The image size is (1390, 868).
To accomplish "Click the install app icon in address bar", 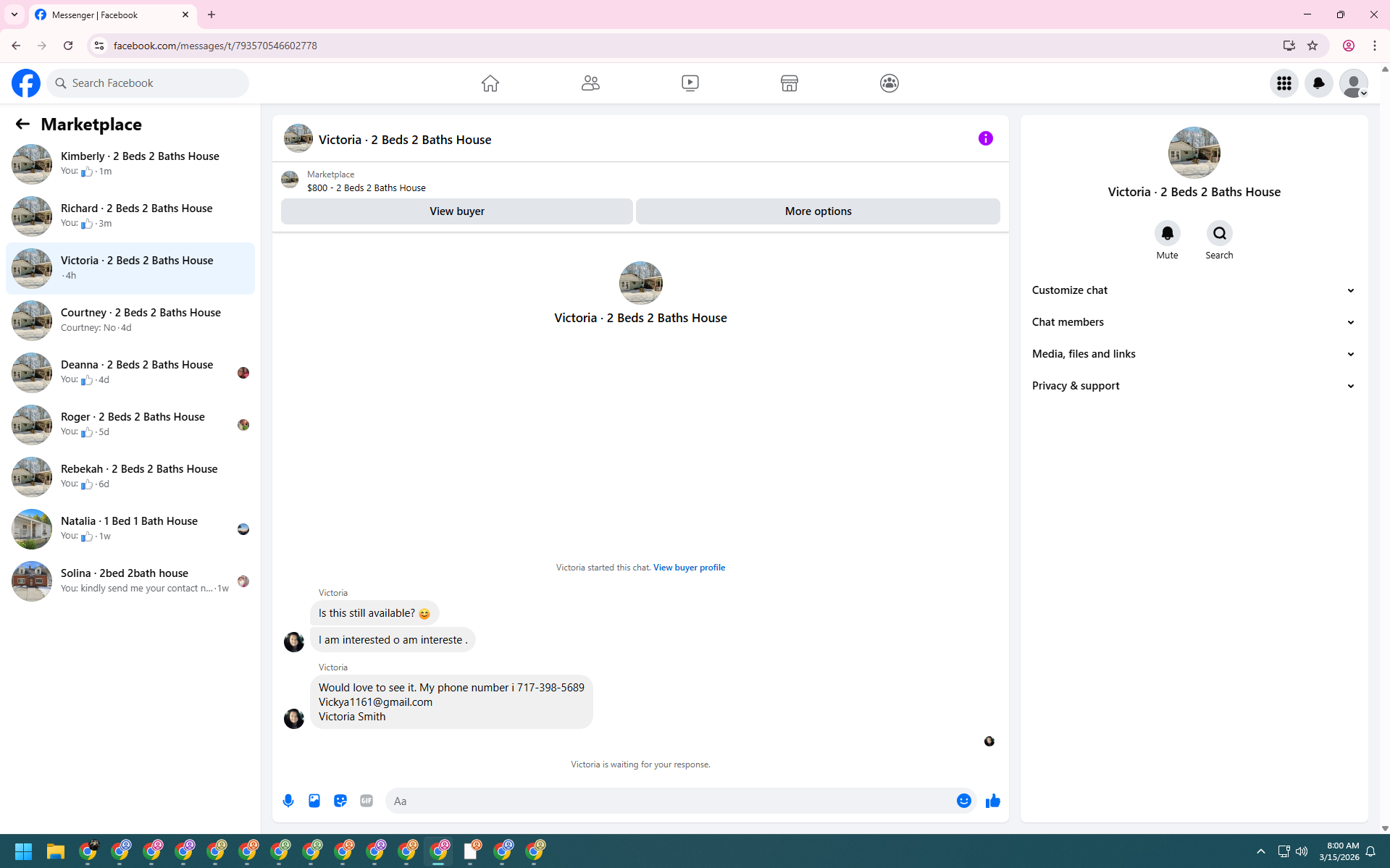I will [1289, 46].
